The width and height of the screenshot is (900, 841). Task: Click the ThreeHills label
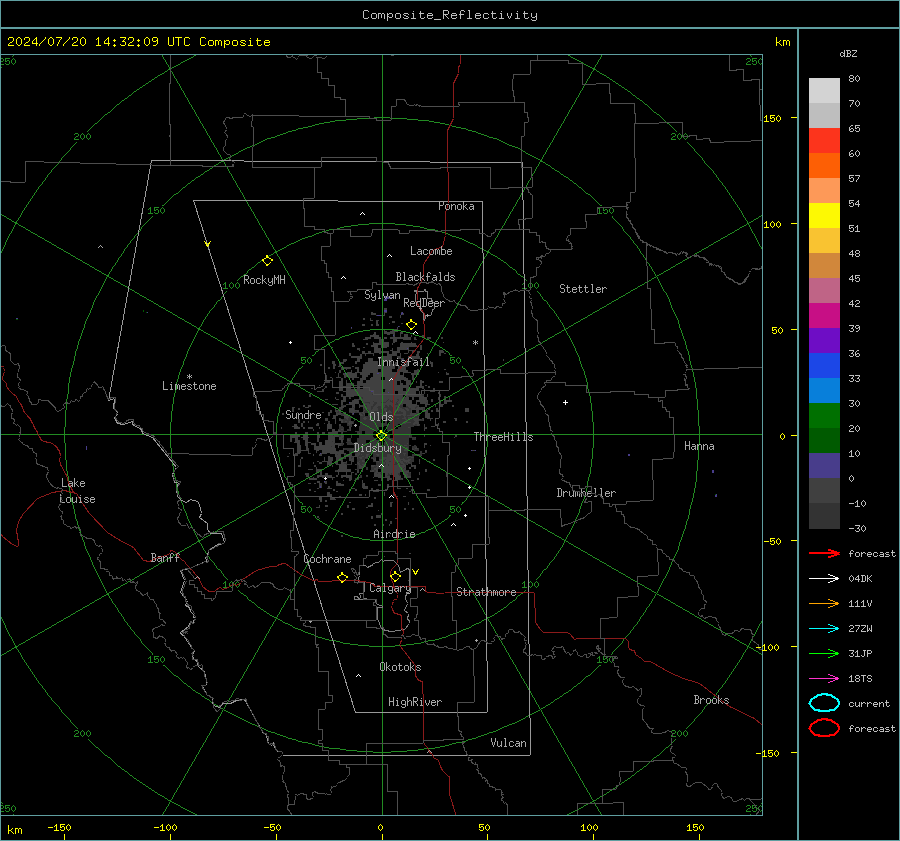coord(503,437)
